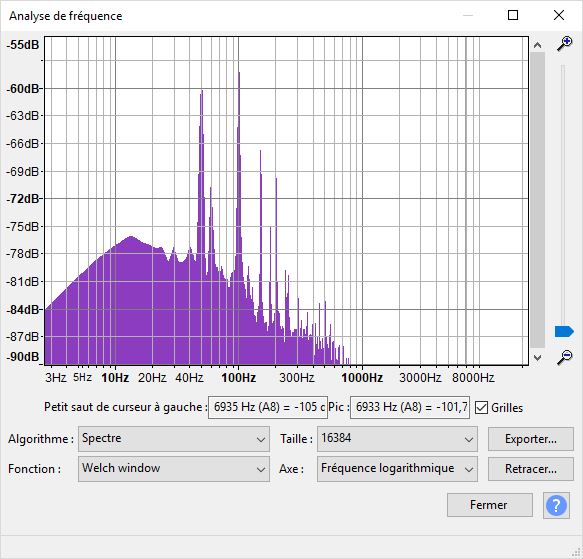Image resolution: width=583 pixels, height=559 pixels.
Task: Click the Exporter... button
Action: (x=531, y=439)
